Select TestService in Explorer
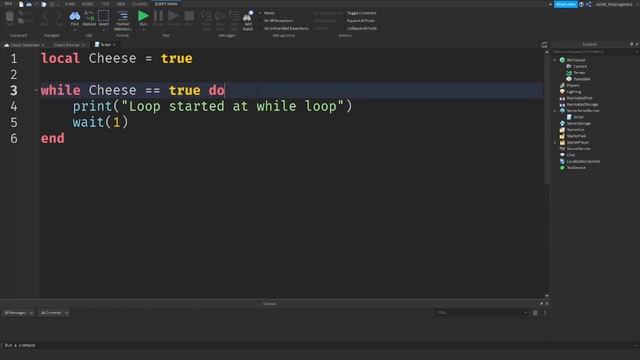This screenshot has height=360, width=640. coord(576,168)
